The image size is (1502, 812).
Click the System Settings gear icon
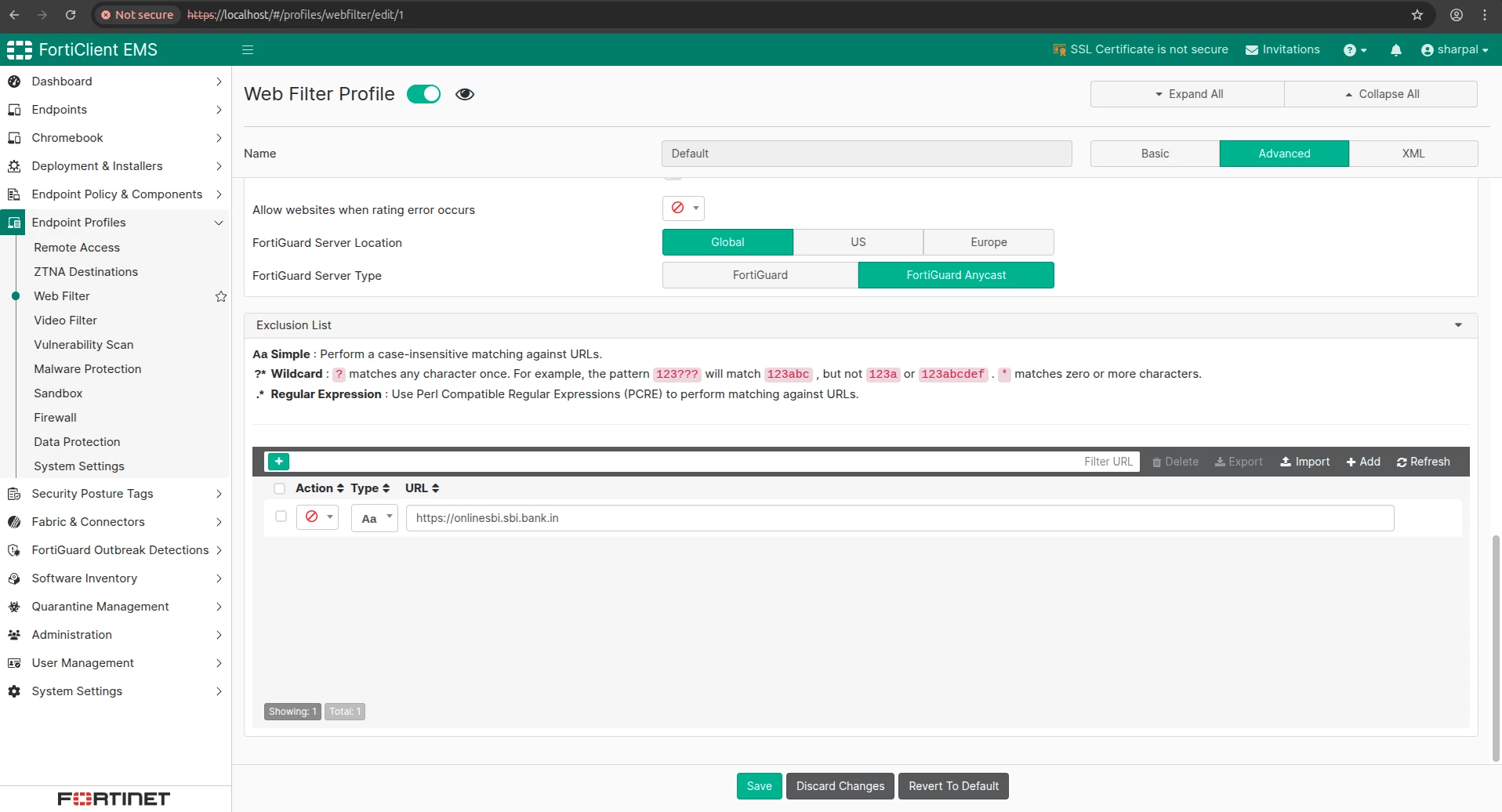14,691
